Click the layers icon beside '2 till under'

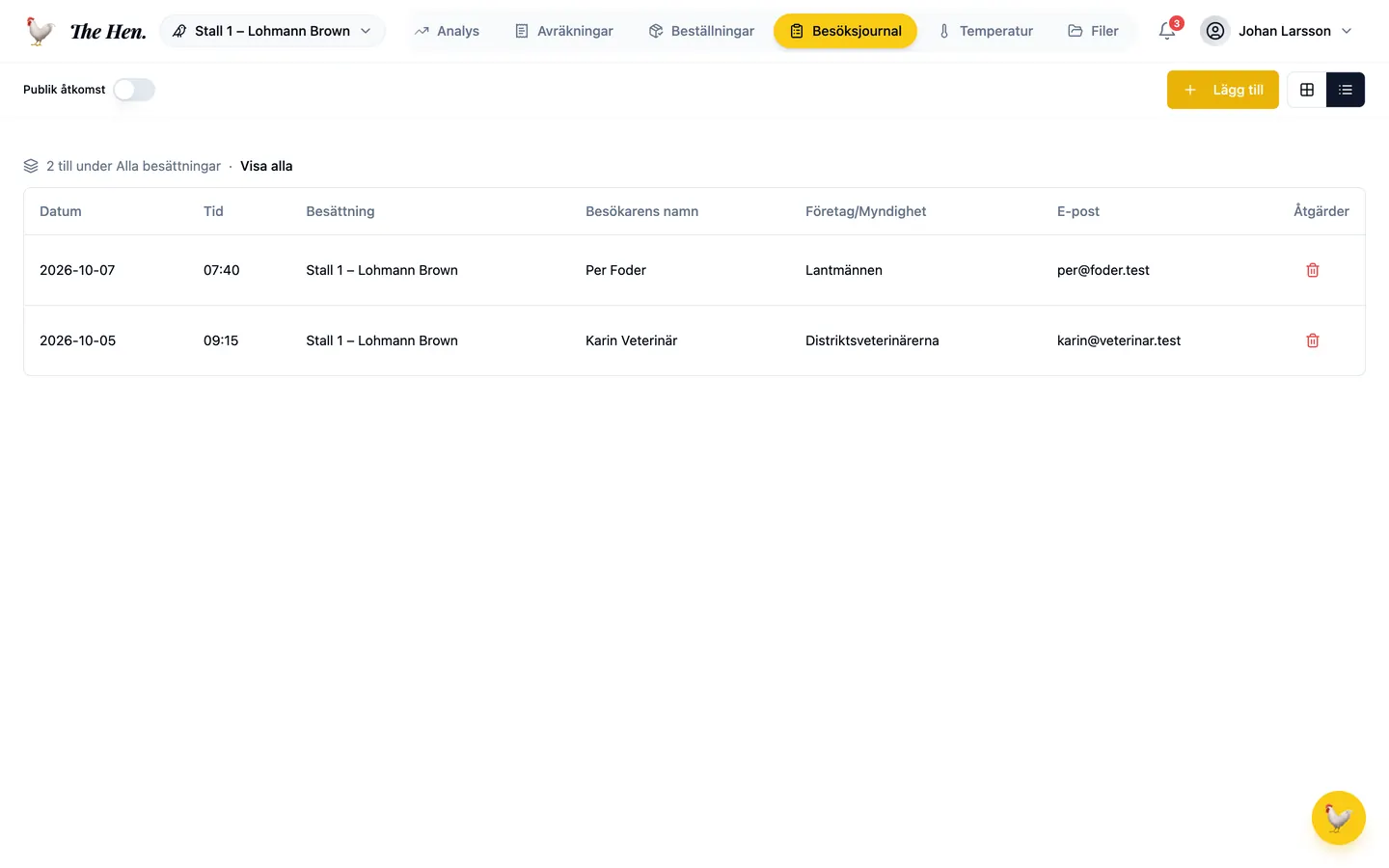coord(31,166)
